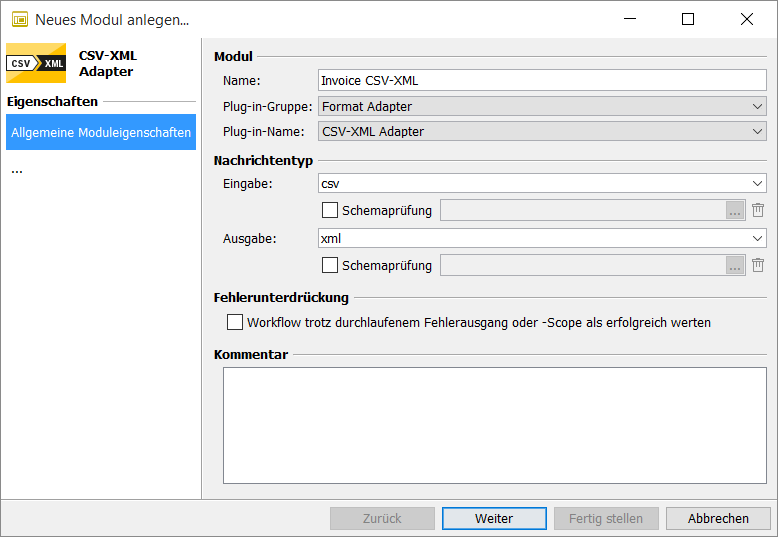Click the dialog window icon in title bar
The width and height of the screenshot is (778, 537).
click(19, 19)
